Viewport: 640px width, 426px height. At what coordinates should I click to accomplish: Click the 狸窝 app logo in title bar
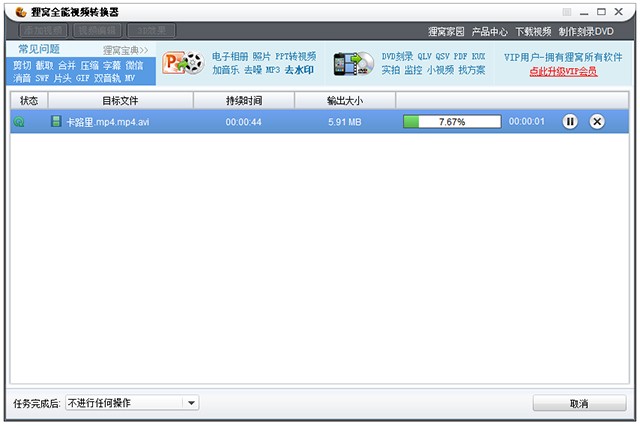(x=21, y=12)
